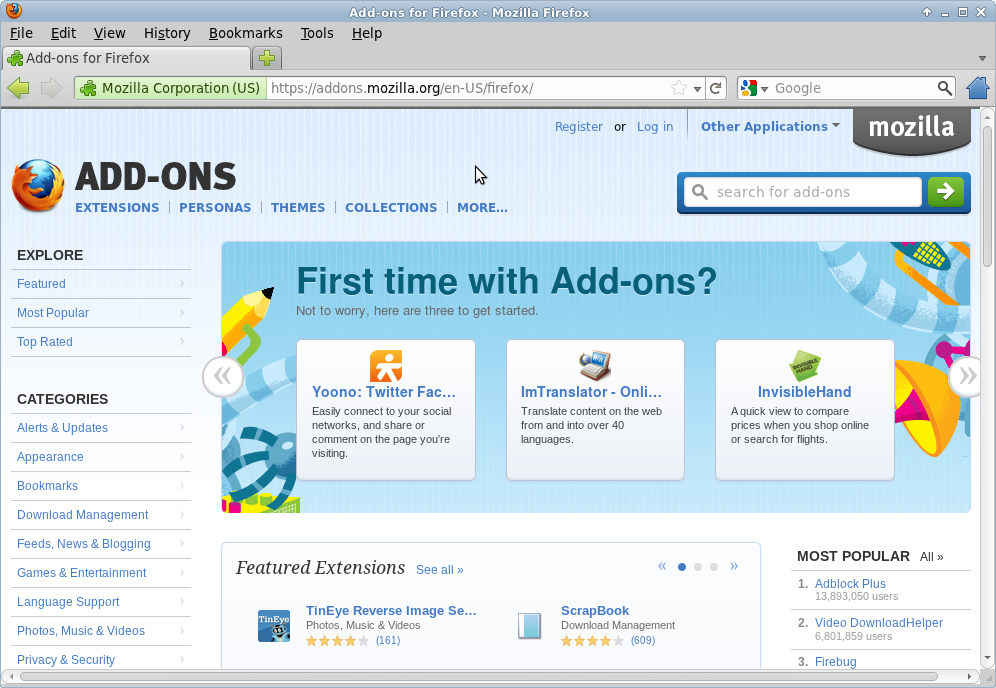The image size is (996, 688).
Task: Click the grey Forward arrow button
Action: [51, 88]
